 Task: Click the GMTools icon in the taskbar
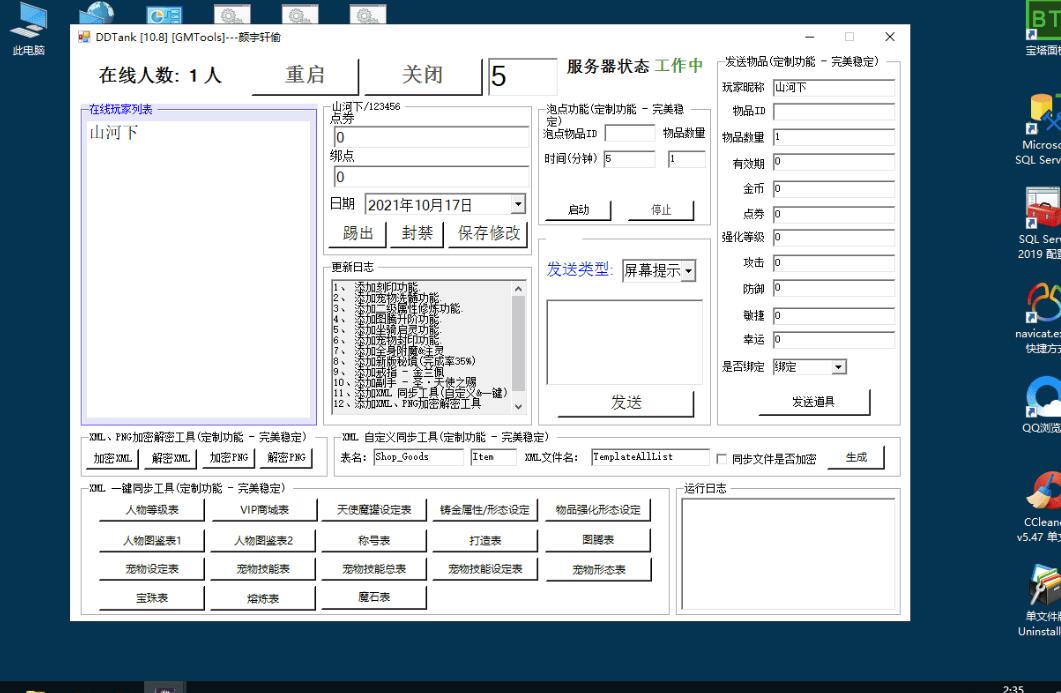(x=162, y=687)
